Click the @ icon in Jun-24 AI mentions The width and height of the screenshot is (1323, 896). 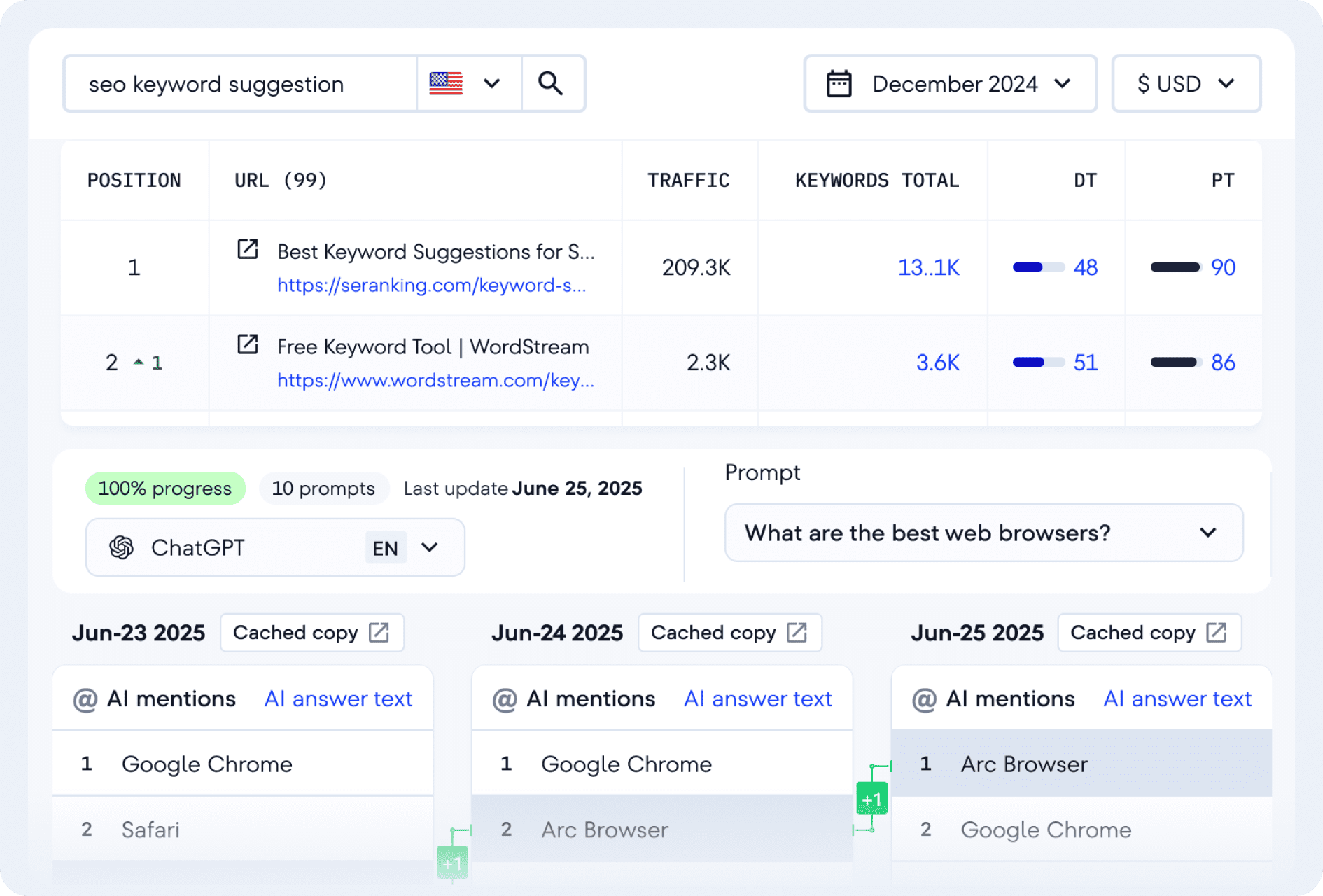tap(505, 699)
